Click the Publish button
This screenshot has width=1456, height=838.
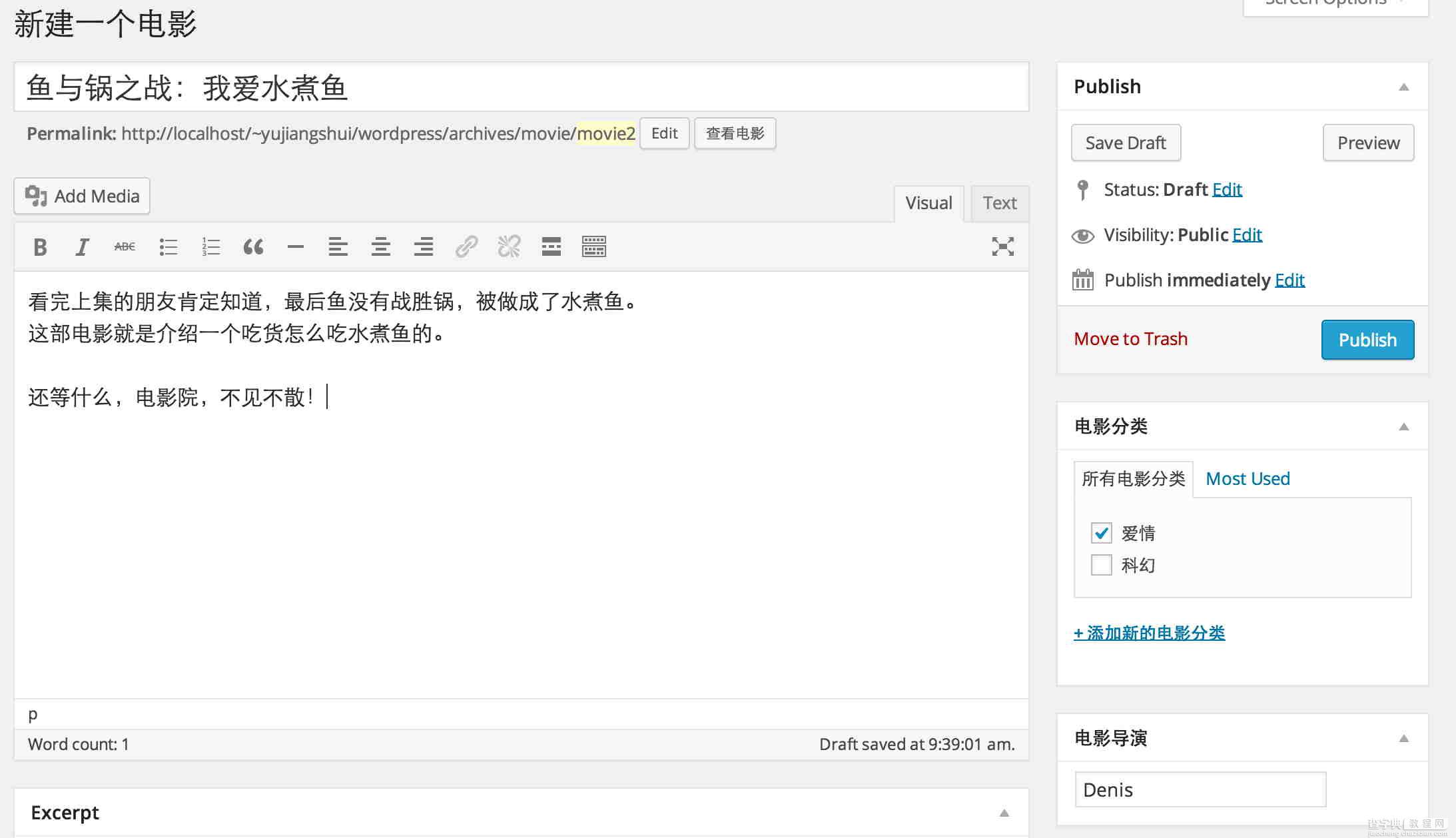1367,339
